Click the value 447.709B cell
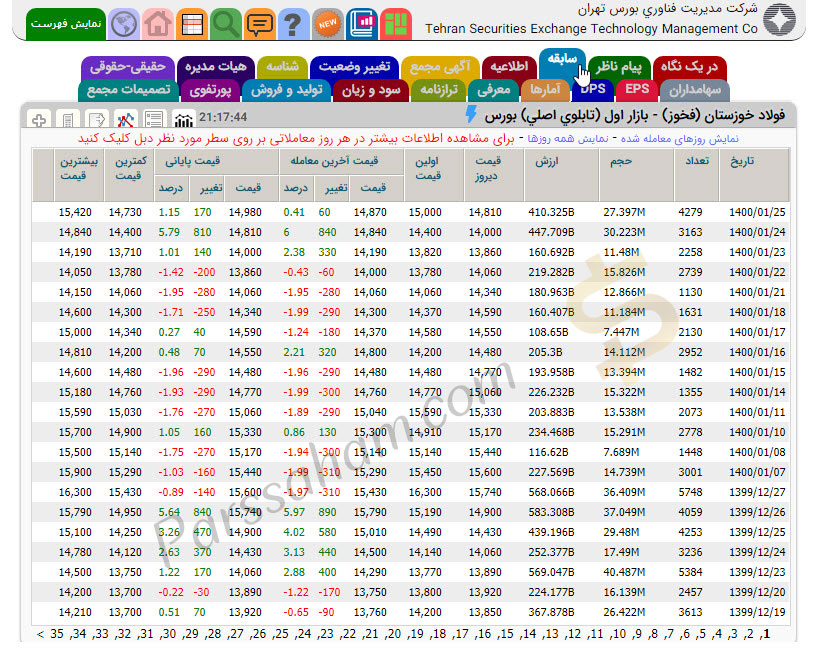Viewport: 818px width, 648px height. [x=551, y=232]
